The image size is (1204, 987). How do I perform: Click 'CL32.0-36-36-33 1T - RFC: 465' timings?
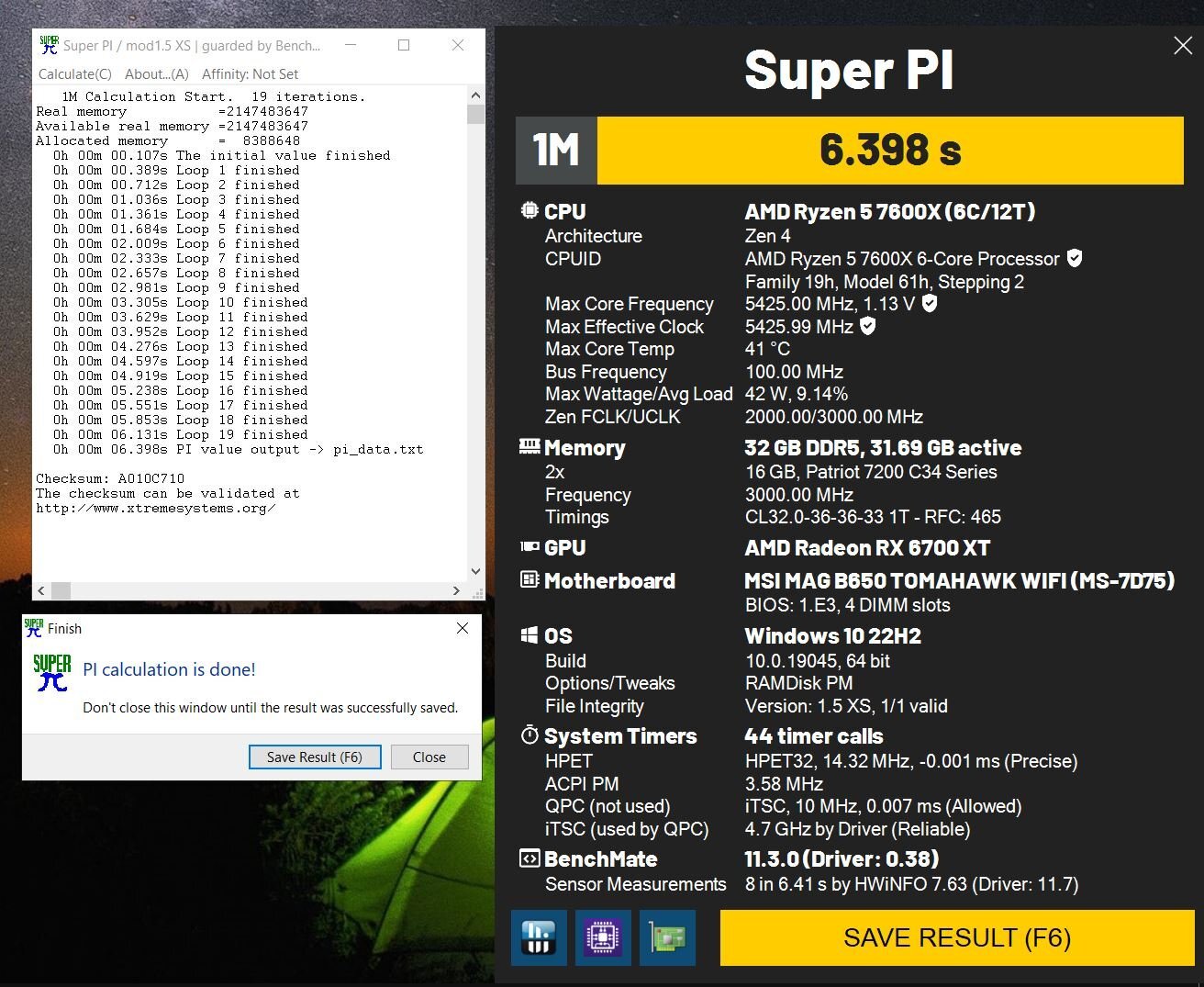coord(873,517)
